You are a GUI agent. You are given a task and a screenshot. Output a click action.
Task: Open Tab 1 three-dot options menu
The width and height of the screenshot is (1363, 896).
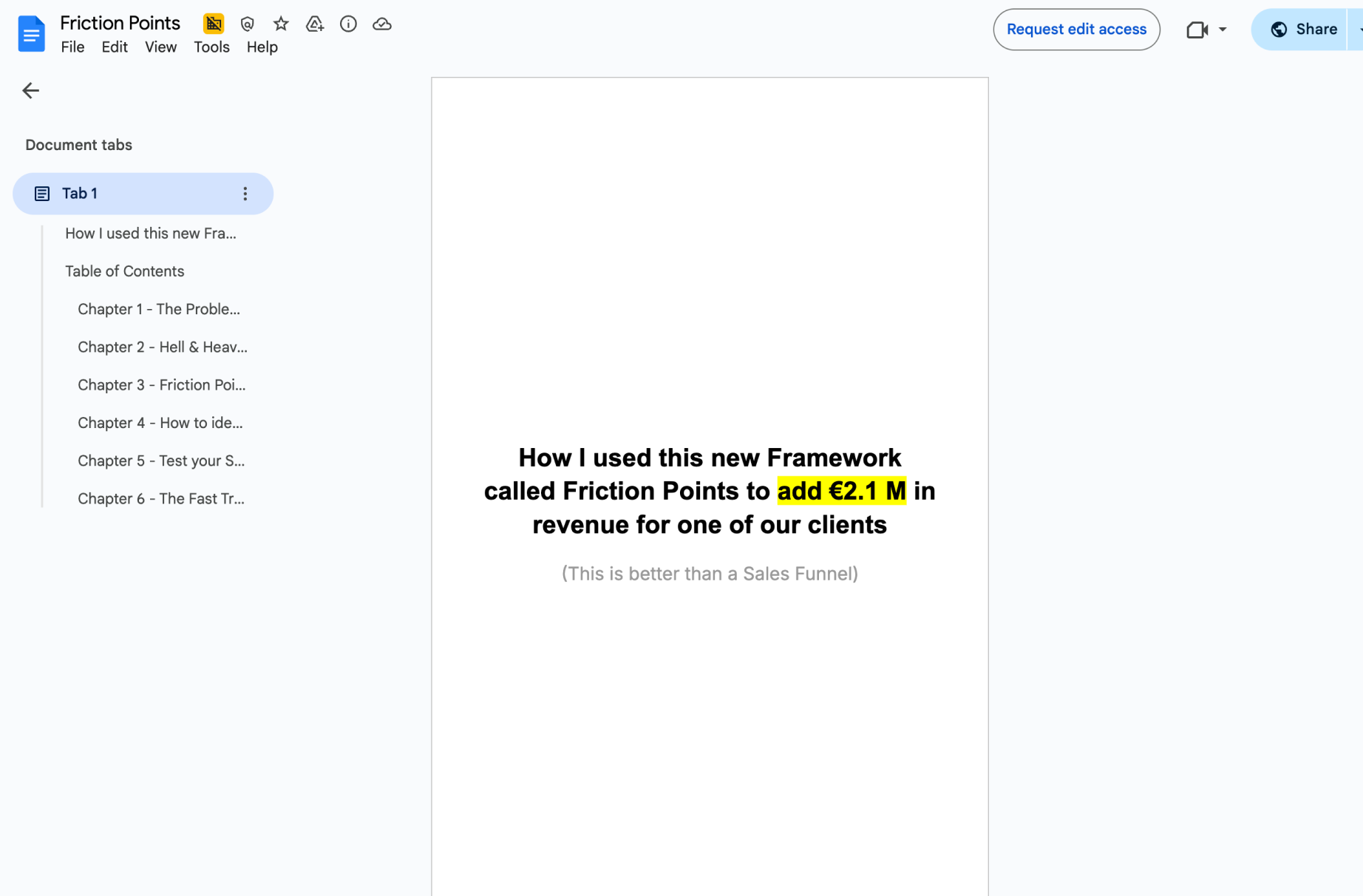pyautogui.click(x=245, y=194)
